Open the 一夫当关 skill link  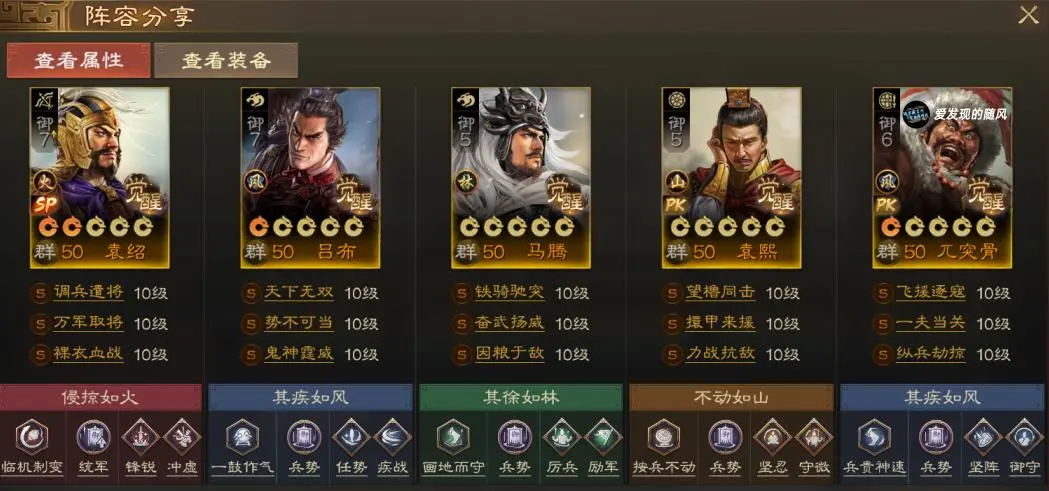931,323
